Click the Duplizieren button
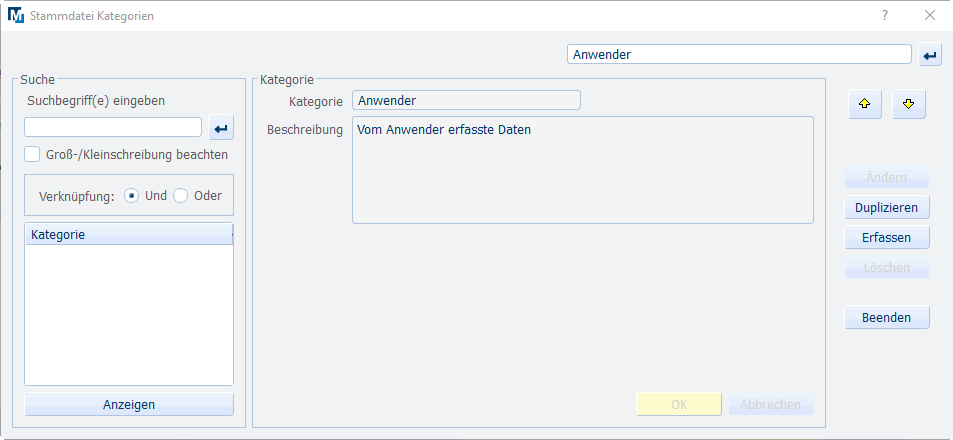The height and width of the screenshot is (440, 953). 887,207
